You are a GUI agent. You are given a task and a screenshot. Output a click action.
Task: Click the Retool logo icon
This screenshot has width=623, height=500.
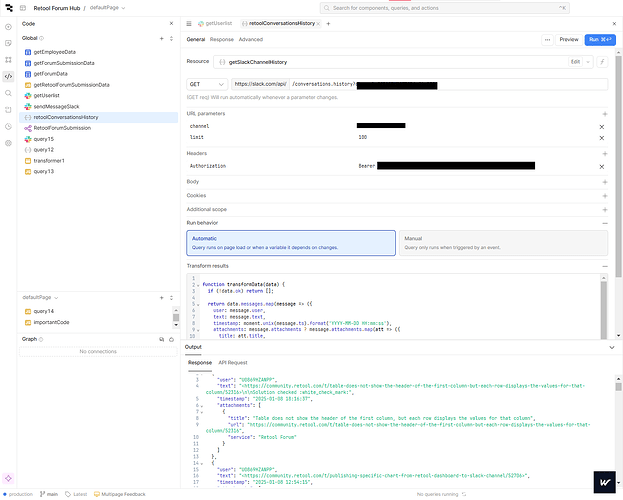[x=9, y=8]
